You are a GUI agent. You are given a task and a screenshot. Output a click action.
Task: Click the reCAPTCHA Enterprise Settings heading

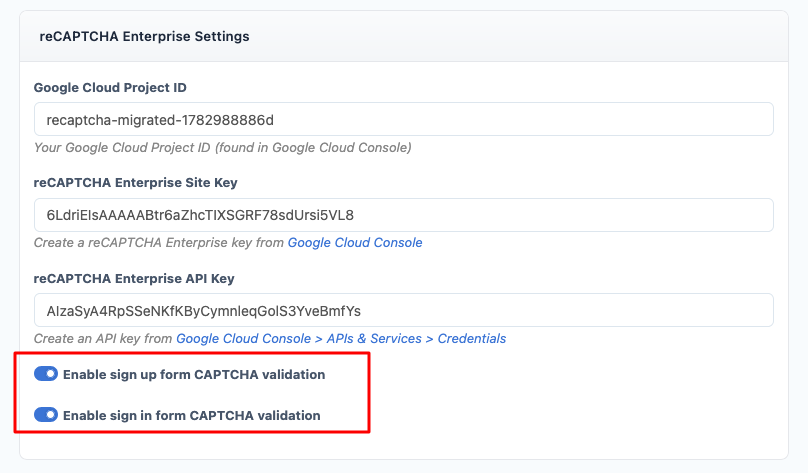[144, 37]
